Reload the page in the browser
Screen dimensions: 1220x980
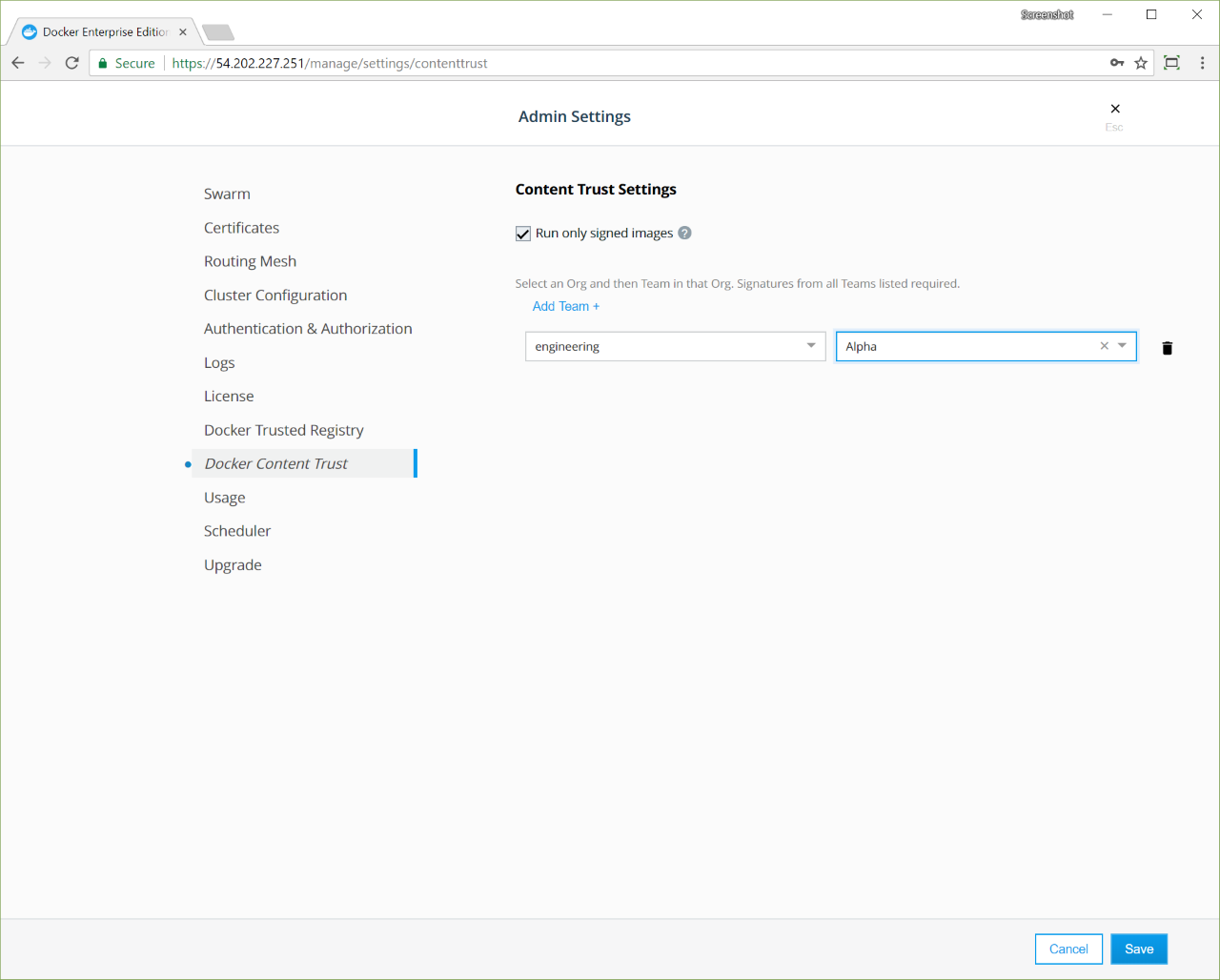(71, 63)
